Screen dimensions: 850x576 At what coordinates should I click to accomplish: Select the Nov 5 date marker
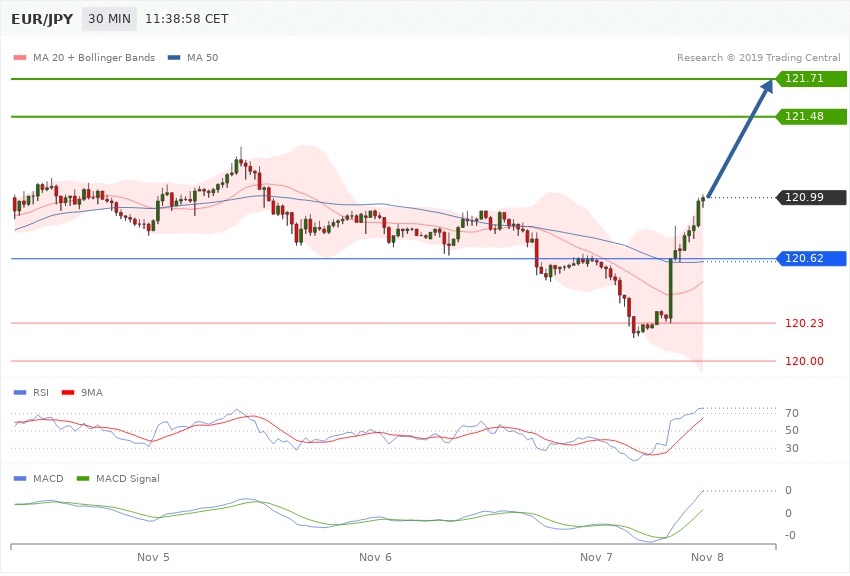coord(153,555)
